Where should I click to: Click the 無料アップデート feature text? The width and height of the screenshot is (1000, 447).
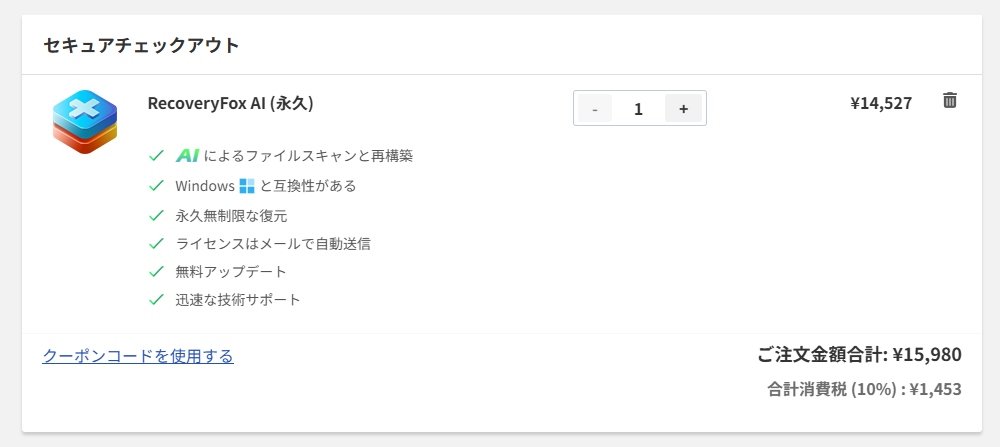(x=231, y=271)
